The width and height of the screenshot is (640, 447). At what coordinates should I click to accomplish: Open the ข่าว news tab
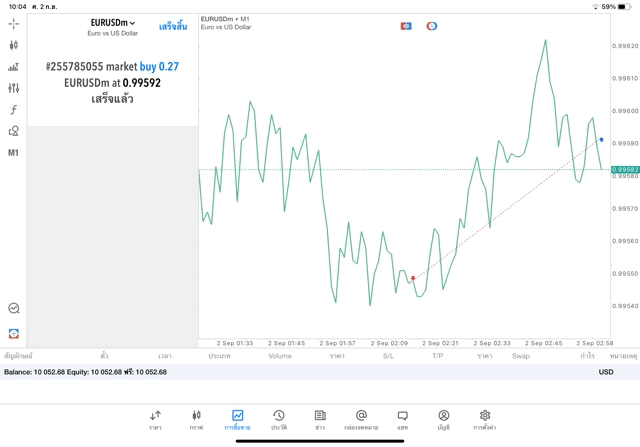[320, 420]
